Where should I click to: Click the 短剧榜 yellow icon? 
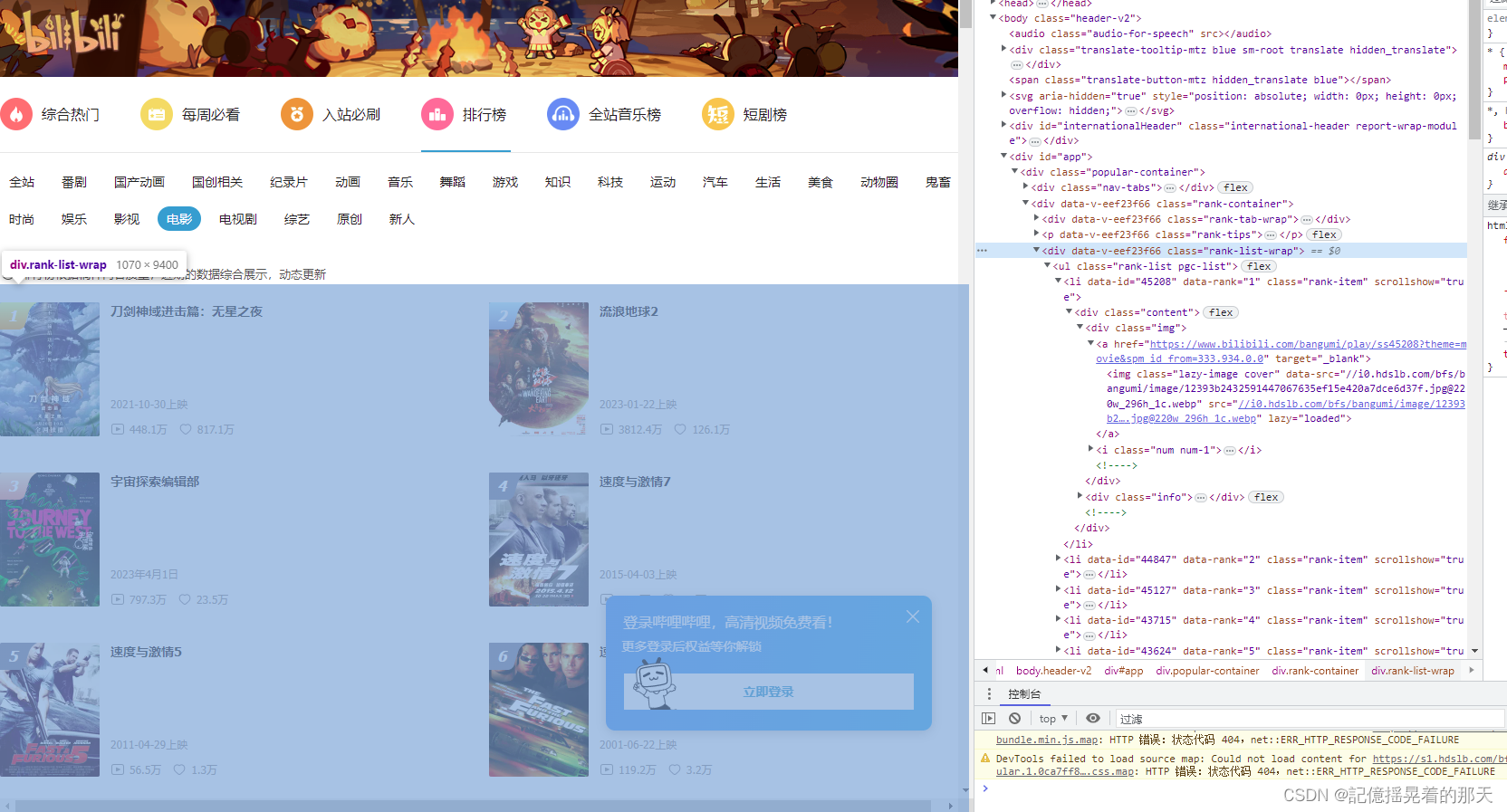tap(718, 114)
